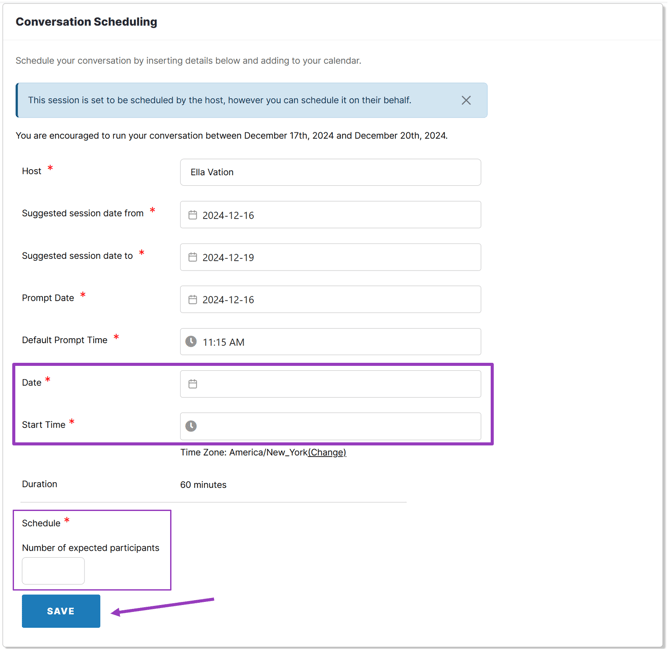Click the 11:15 AM Default Prompt Time value

coord(224,342)
